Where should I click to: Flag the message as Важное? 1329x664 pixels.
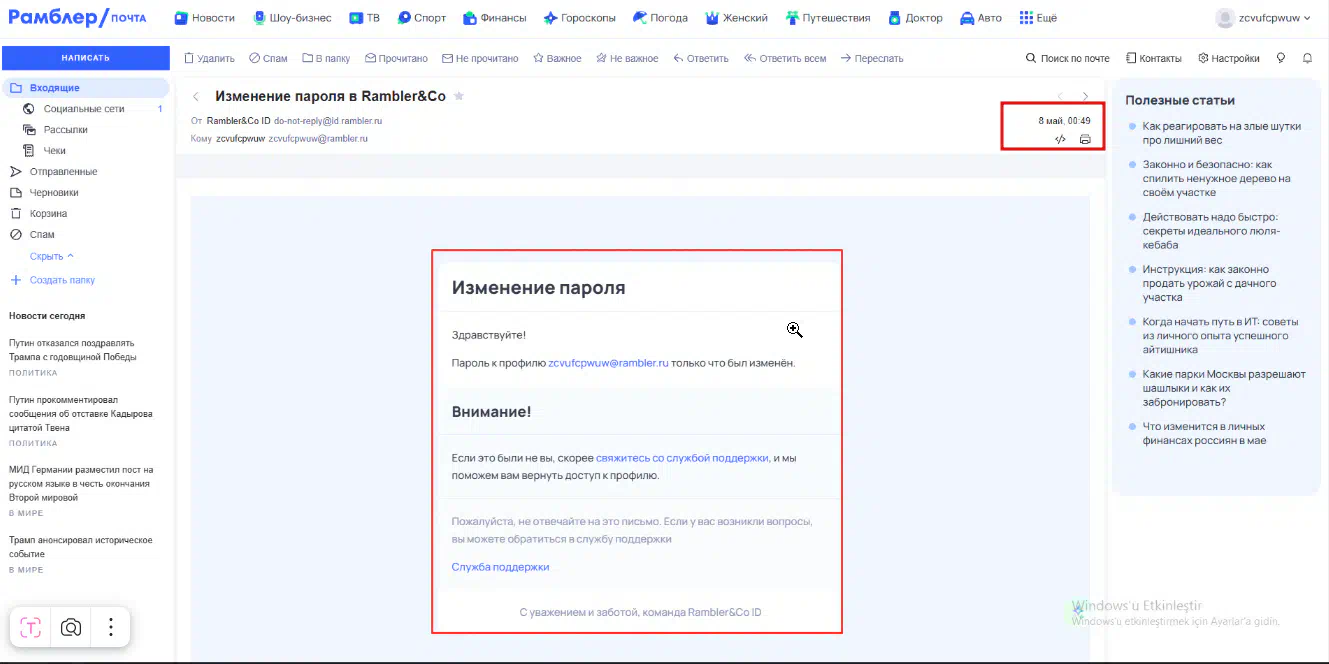pyautogui.click(x=557, y=58)
